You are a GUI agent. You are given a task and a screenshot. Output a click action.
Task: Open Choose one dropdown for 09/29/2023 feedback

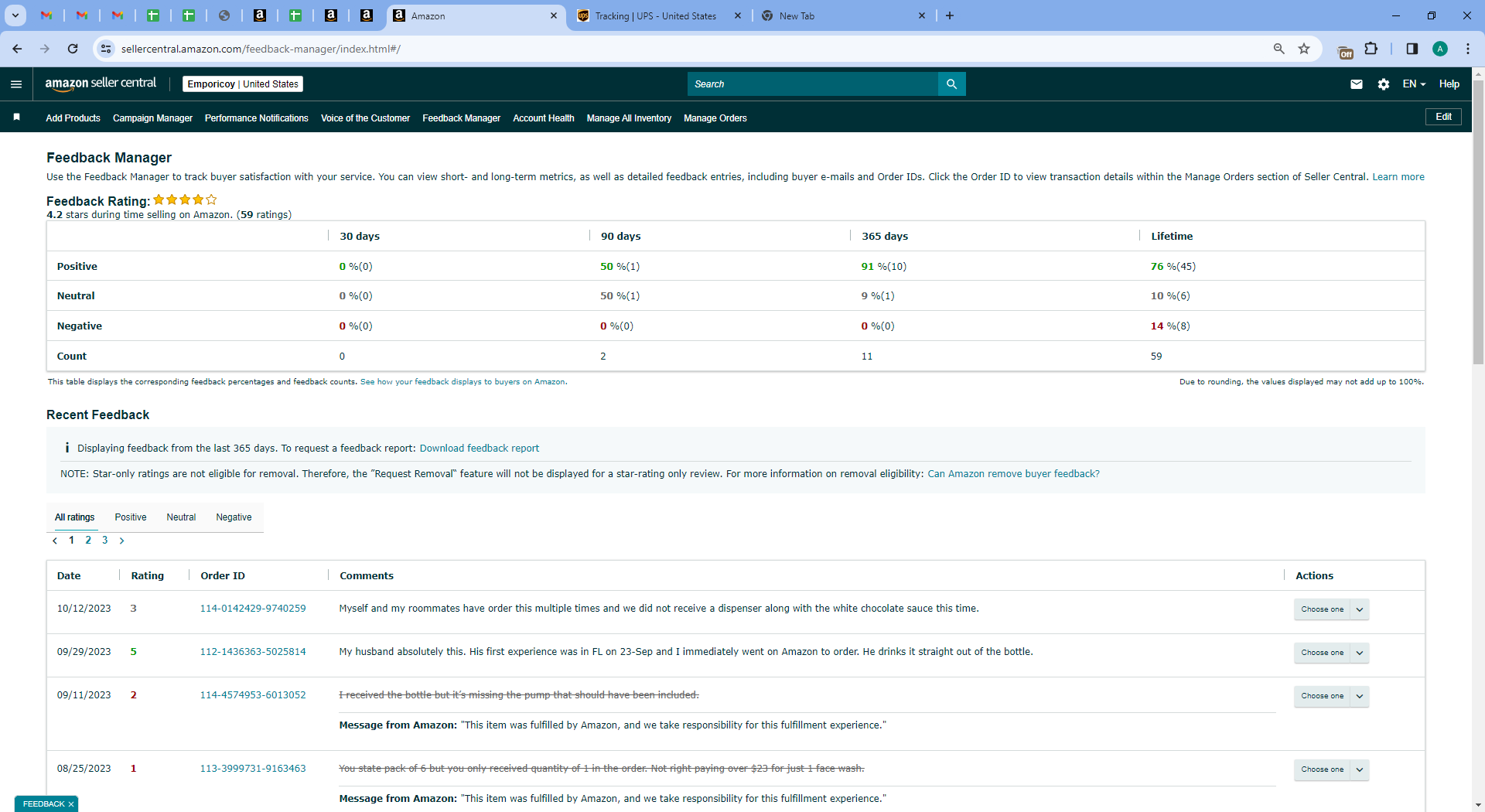pyautogui.click(x=1331, y=653)
